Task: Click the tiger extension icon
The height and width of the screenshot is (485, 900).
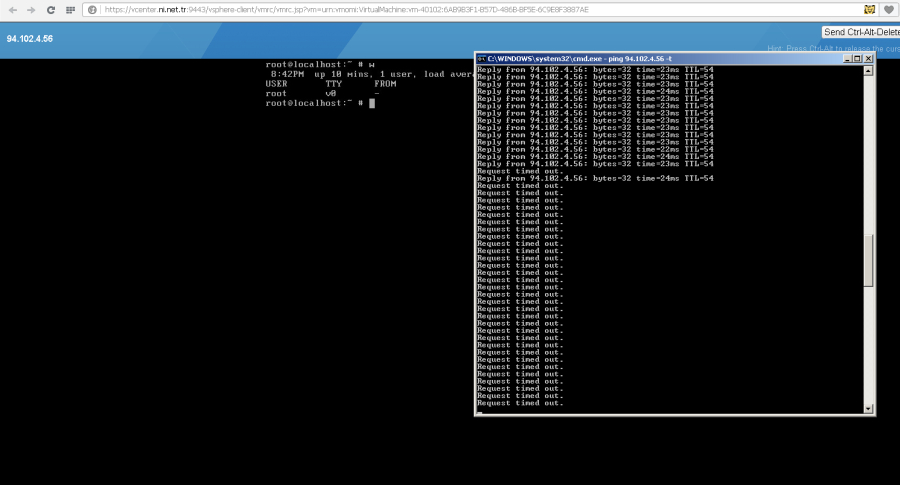Action: coord(870,10)
